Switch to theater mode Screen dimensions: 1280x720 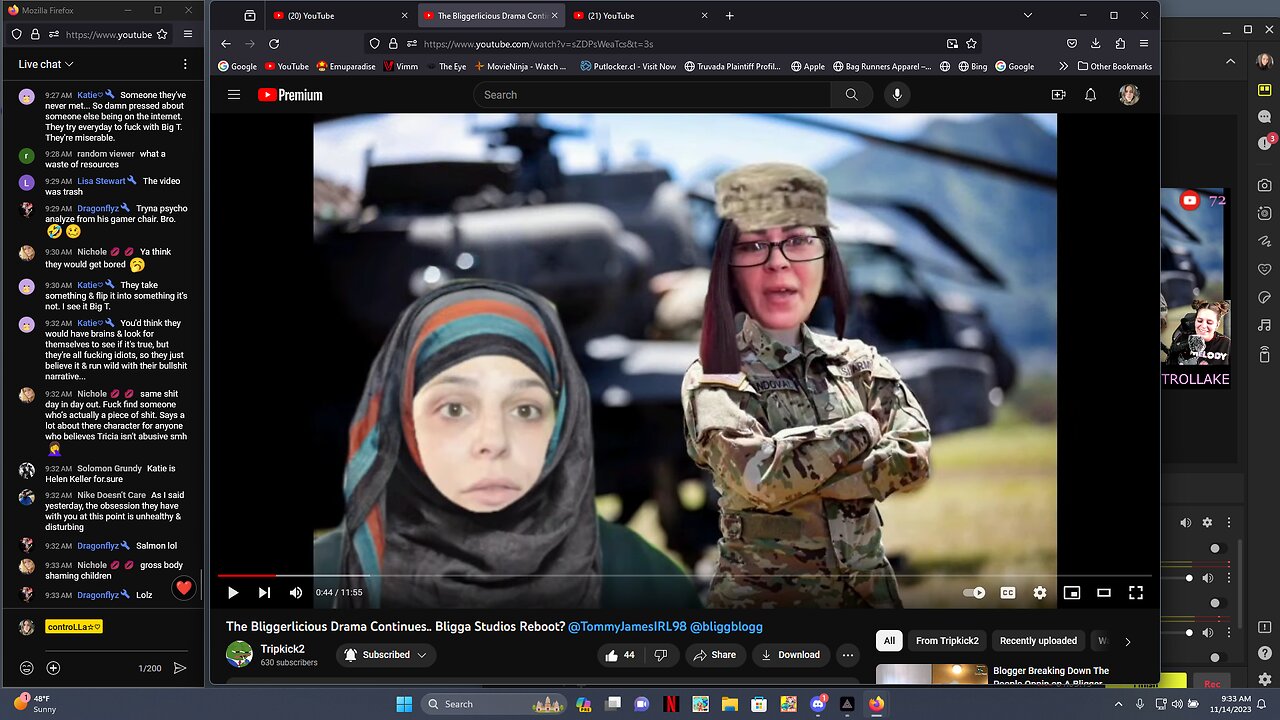point(1104,593)
